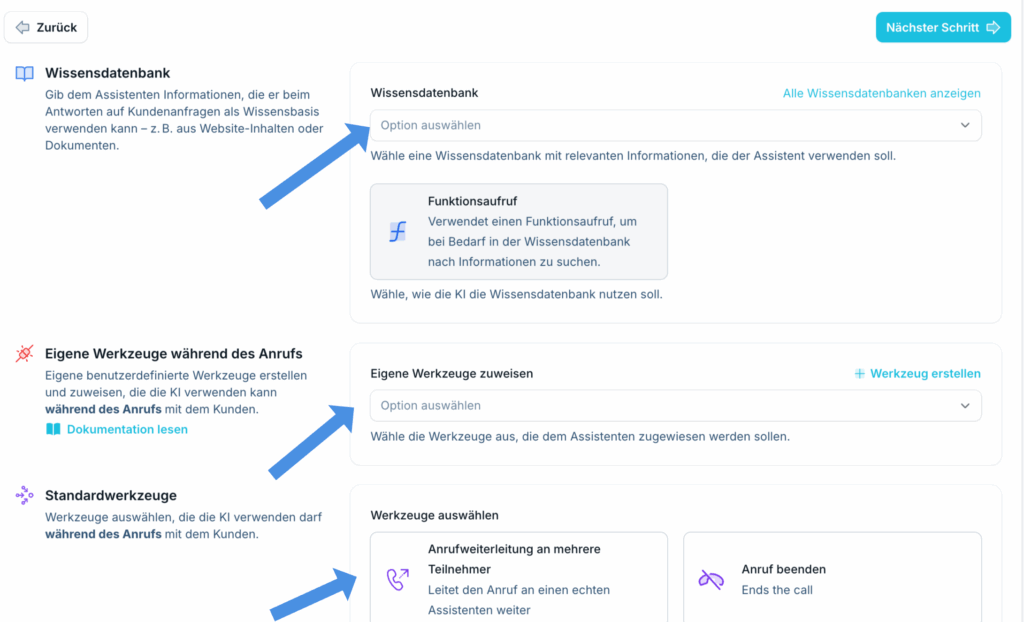Toggle the Anruf beenden tool card
Image resolution: width=1024 pixels, height=622 pixels.
point(832,578)
